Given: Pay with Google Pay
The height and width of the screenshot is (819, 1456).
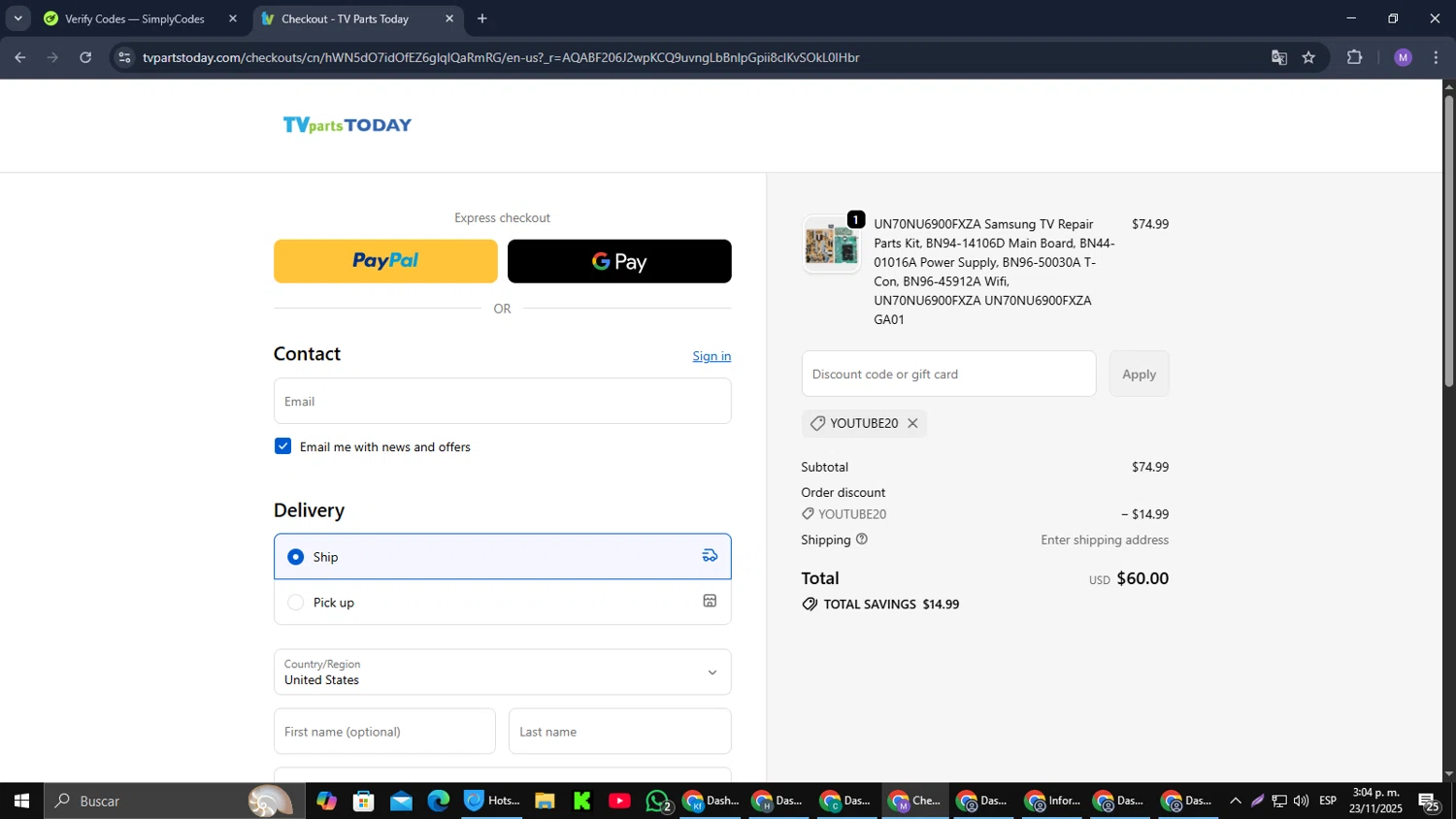Looking at the screenshot, I should (619, 261).
